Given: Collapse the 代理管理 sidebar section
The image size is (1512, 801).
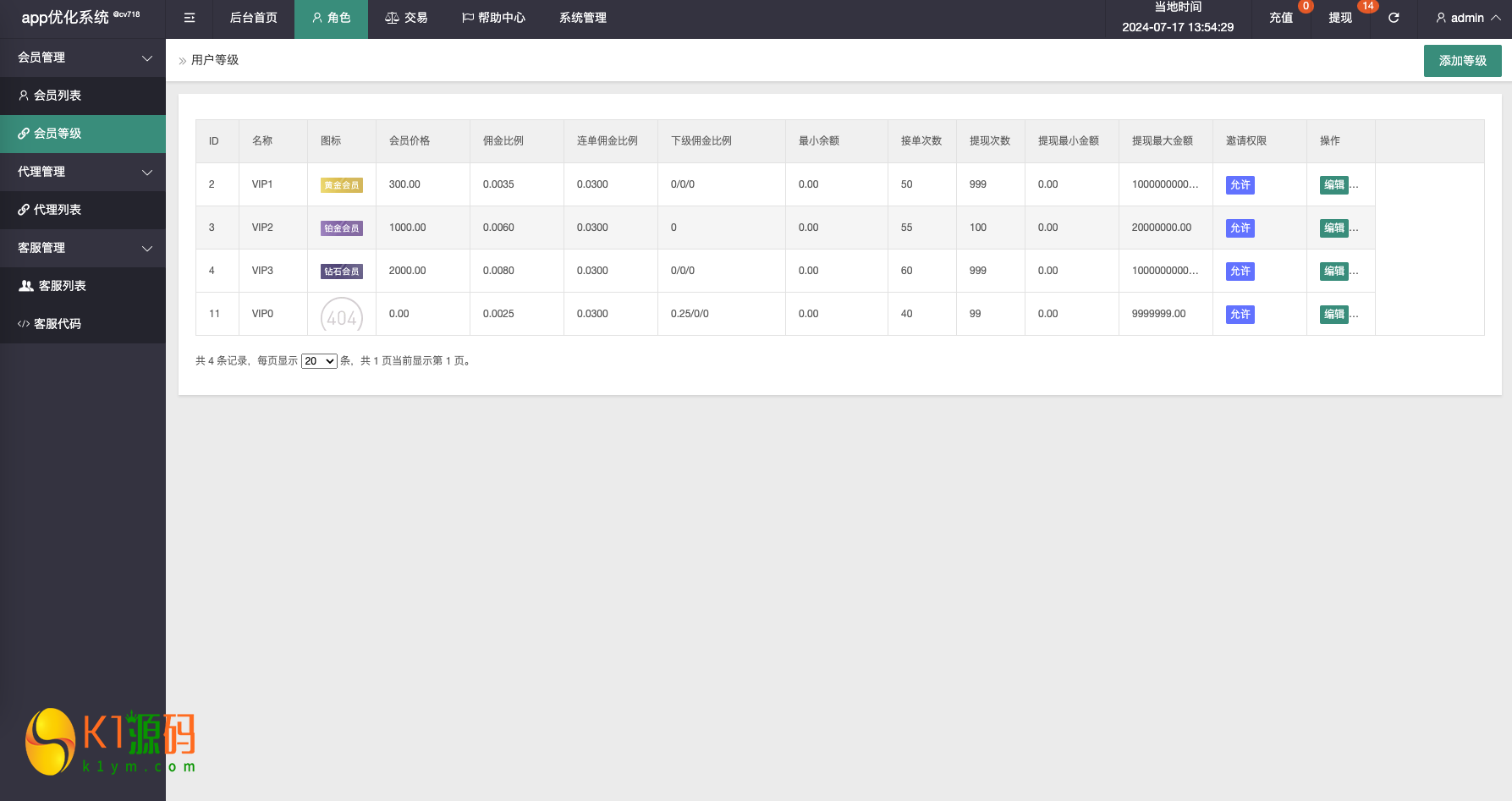Looking at the screenshot, I should (83, 172).
